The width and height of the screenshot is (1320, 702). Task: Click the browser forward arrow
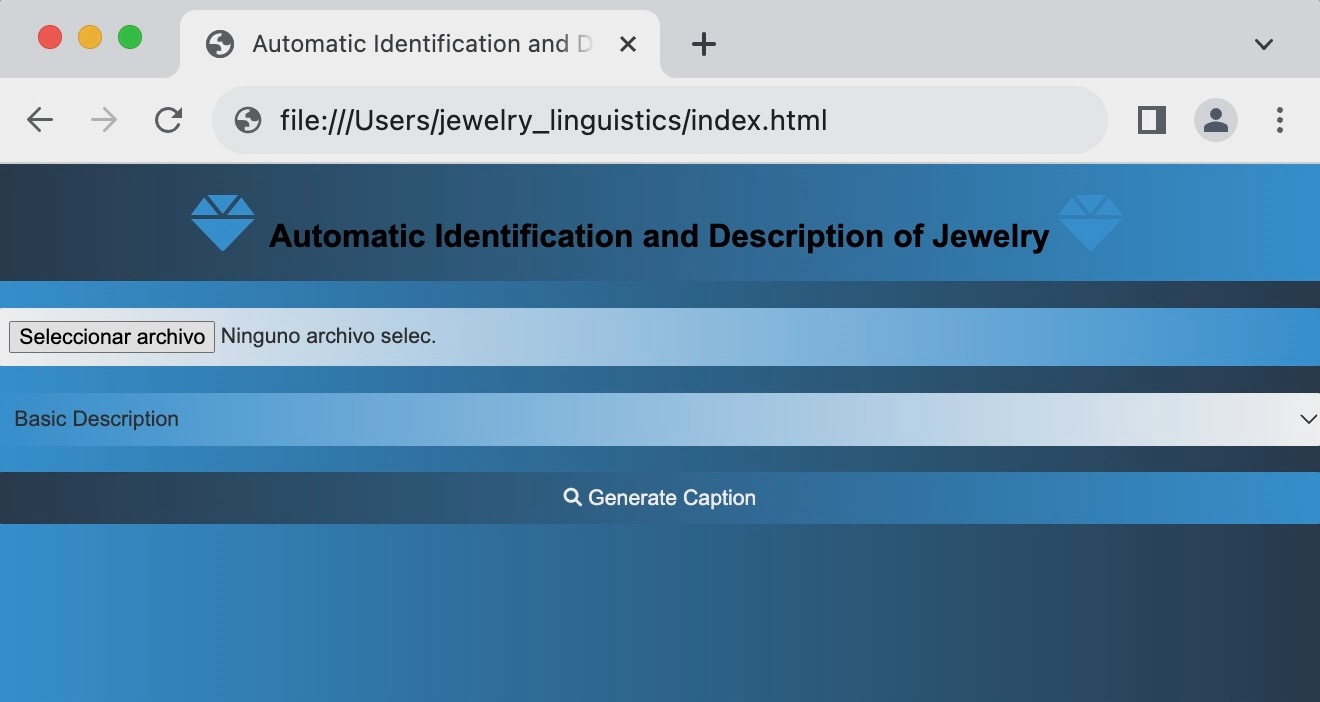pos(104,121)
